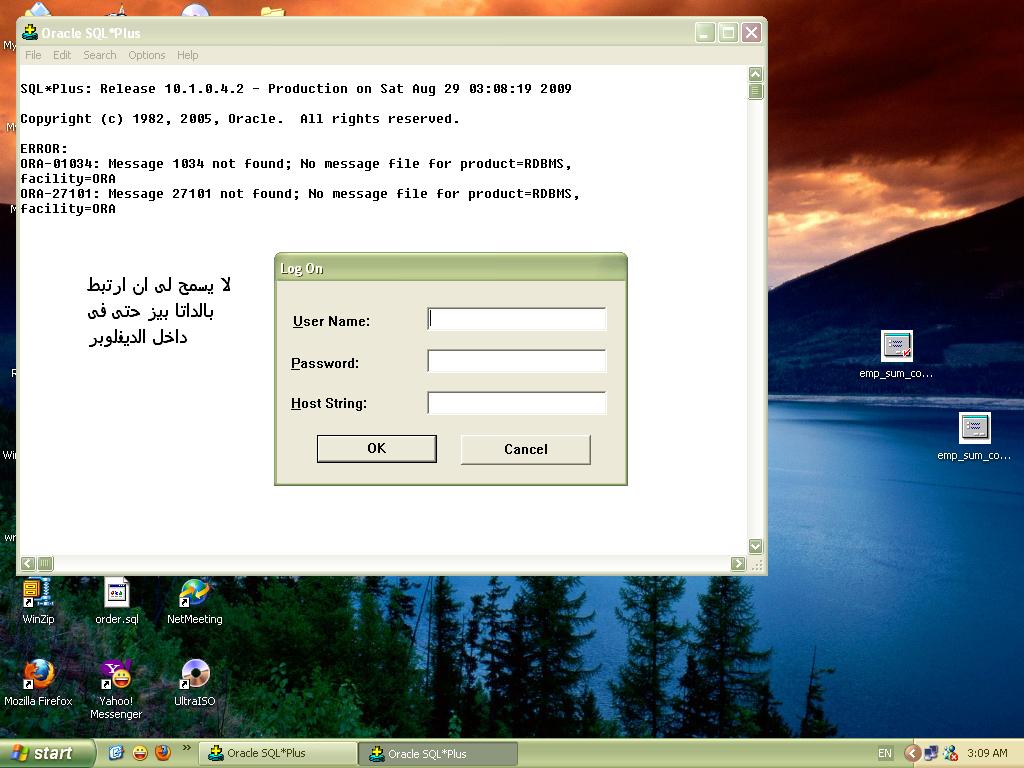Open the Yahoo! Messenger desktop shortcut
Screen dimensions: 1024x768
tap(116, 676)
